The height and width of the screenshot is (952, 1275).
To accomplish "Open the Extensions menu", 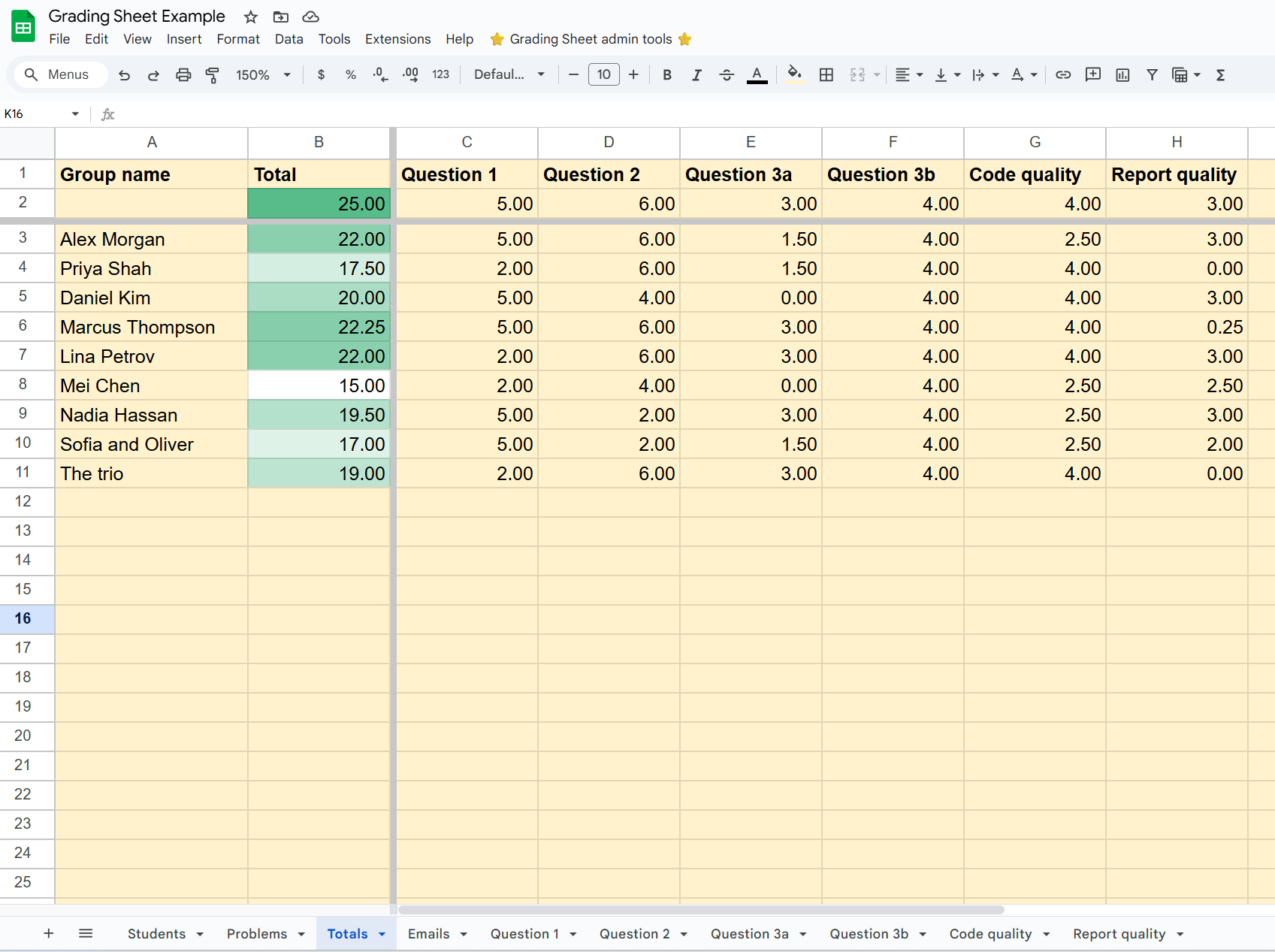I will coord(397,39).
